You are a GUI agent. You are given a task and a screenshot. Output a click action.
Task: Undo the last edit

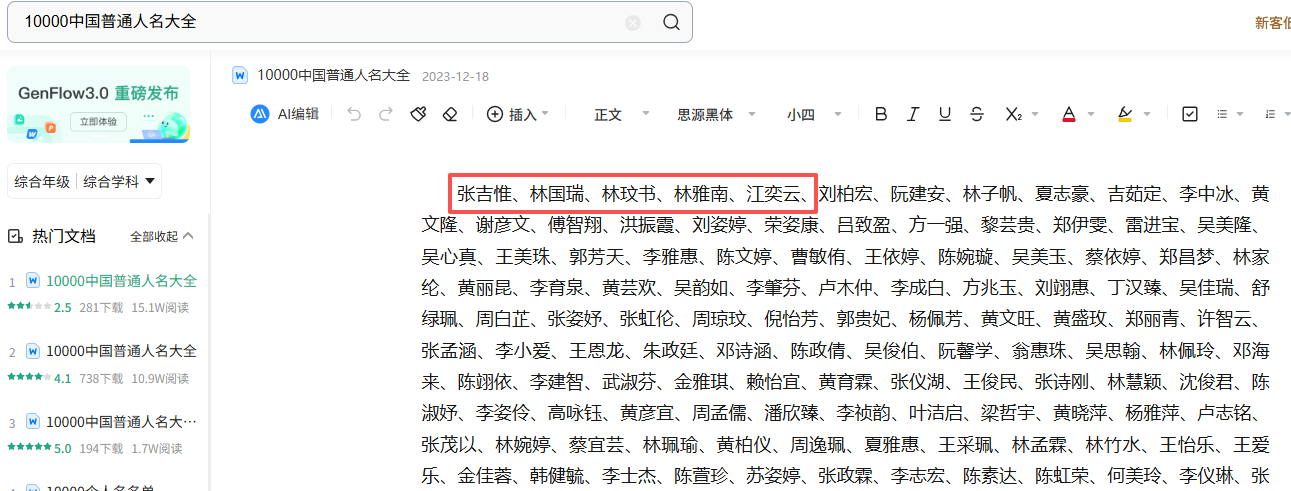(354, 114)
